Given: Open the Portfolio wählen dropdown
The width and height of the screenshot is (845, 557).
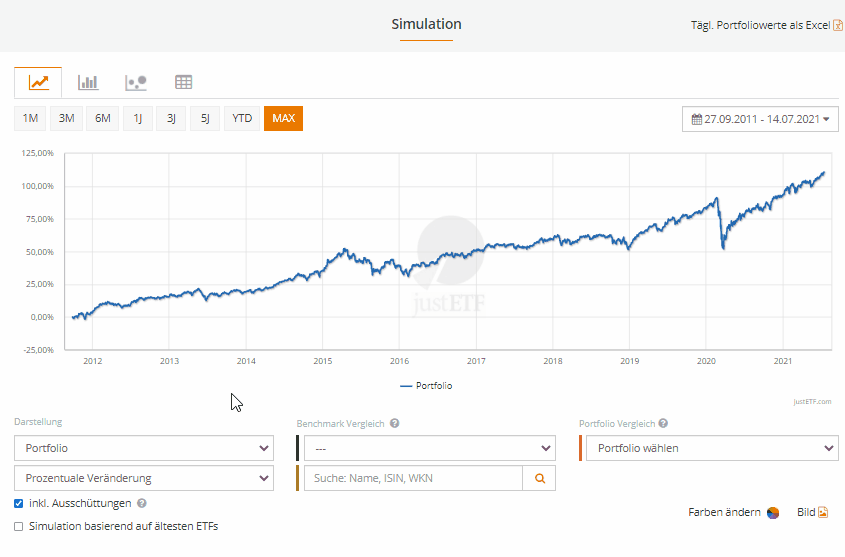Looking at the screenshot, I should click(x=711, y=448).
